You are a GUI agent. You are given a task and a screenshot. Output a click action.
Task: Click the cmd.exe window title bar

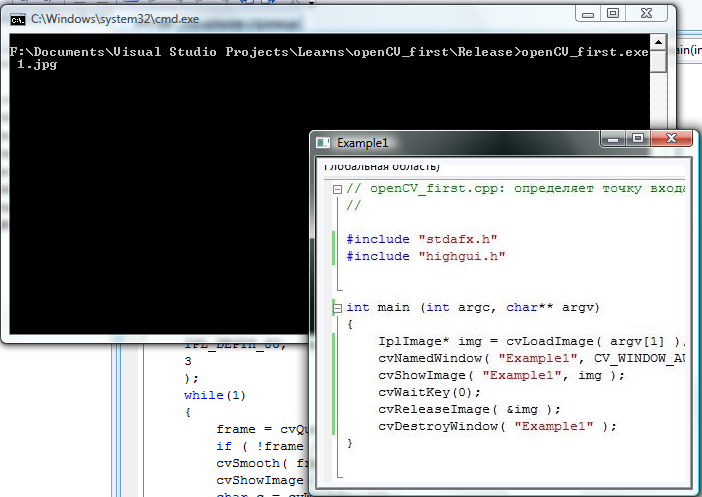pos(300,17)
